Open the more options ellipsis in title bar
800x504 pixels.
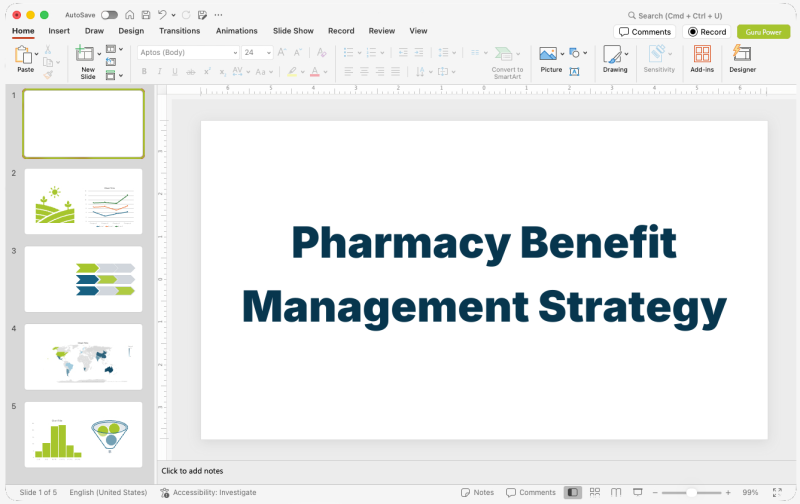tap(218, 15)
